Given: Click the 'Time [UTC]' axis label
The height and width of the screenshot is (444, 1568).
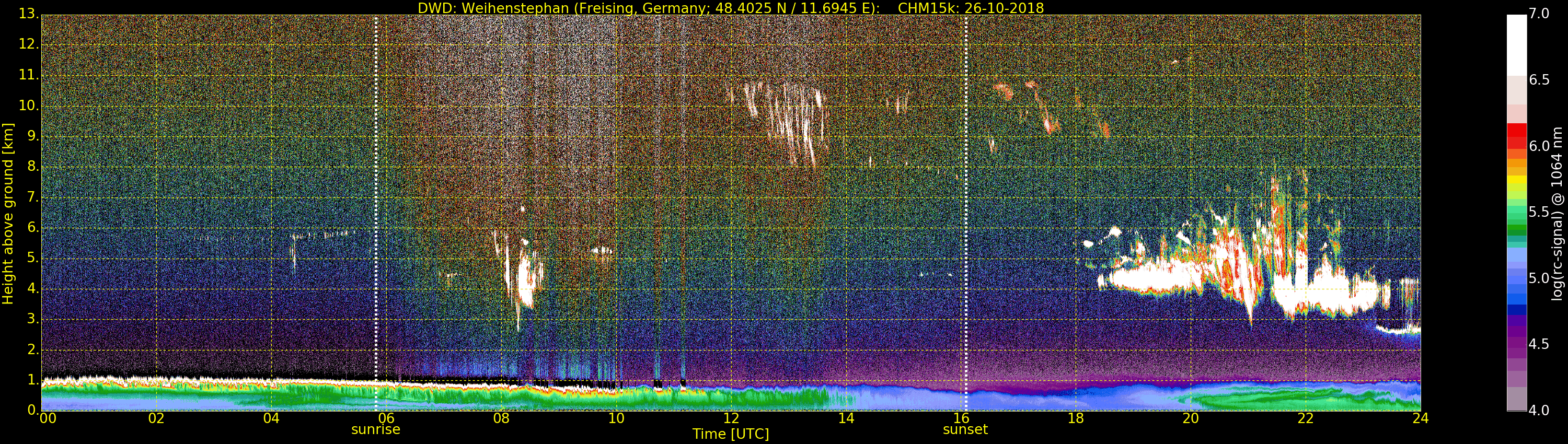Looking at the screenshot, I should point(731,434).
